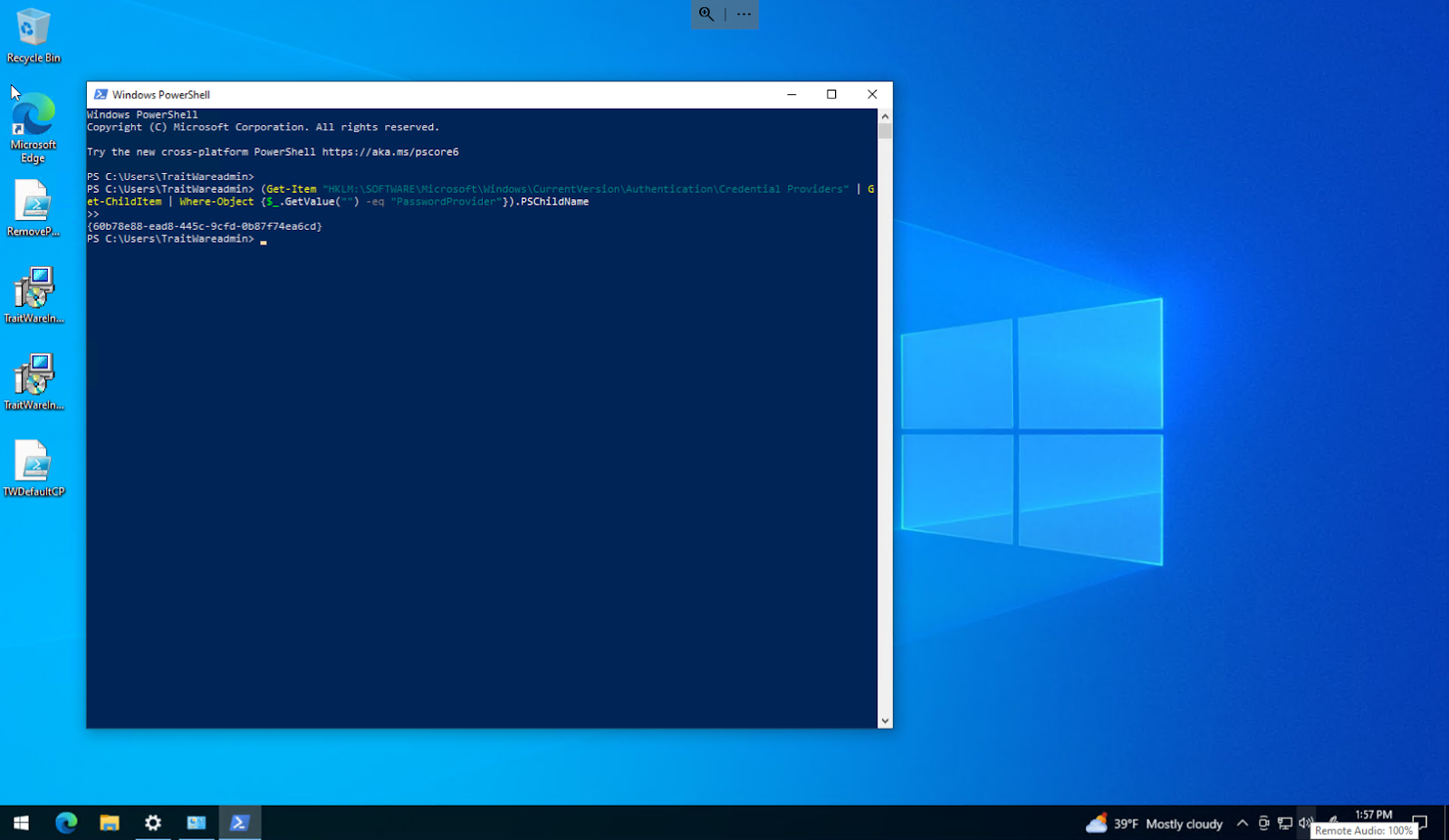Viewport: 1449px width, 840px height.
Task: Click the PowerShell taskbar button
Action: [x=240, y=823]
